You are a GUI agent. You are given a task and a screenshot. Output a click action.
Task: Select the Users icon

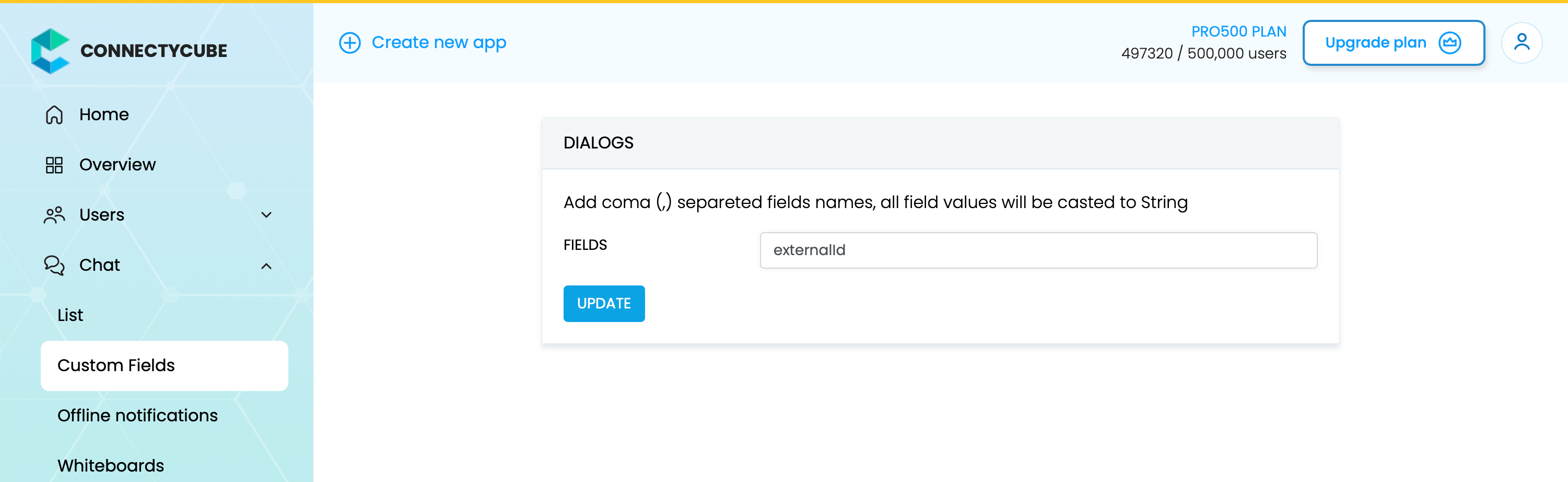point(54,214)
